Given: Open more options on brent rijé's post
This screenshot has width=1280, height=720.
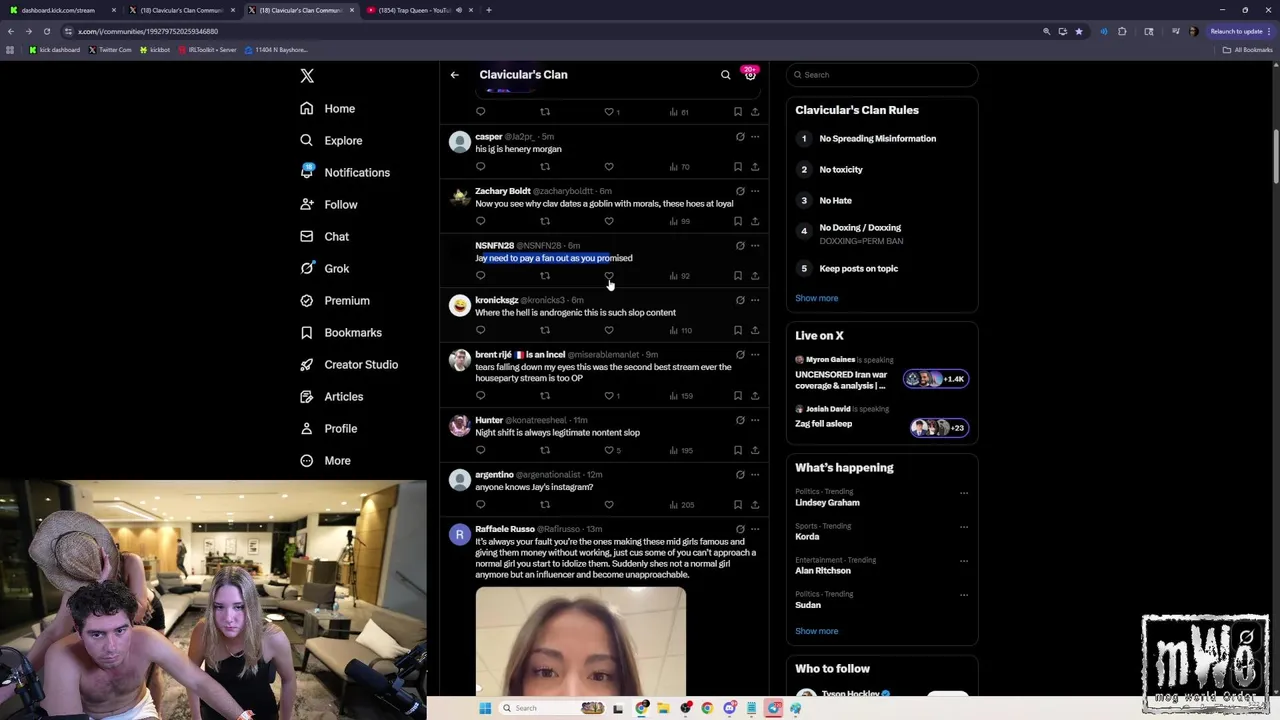Looking at the screenshot, I should click(755, 355).
